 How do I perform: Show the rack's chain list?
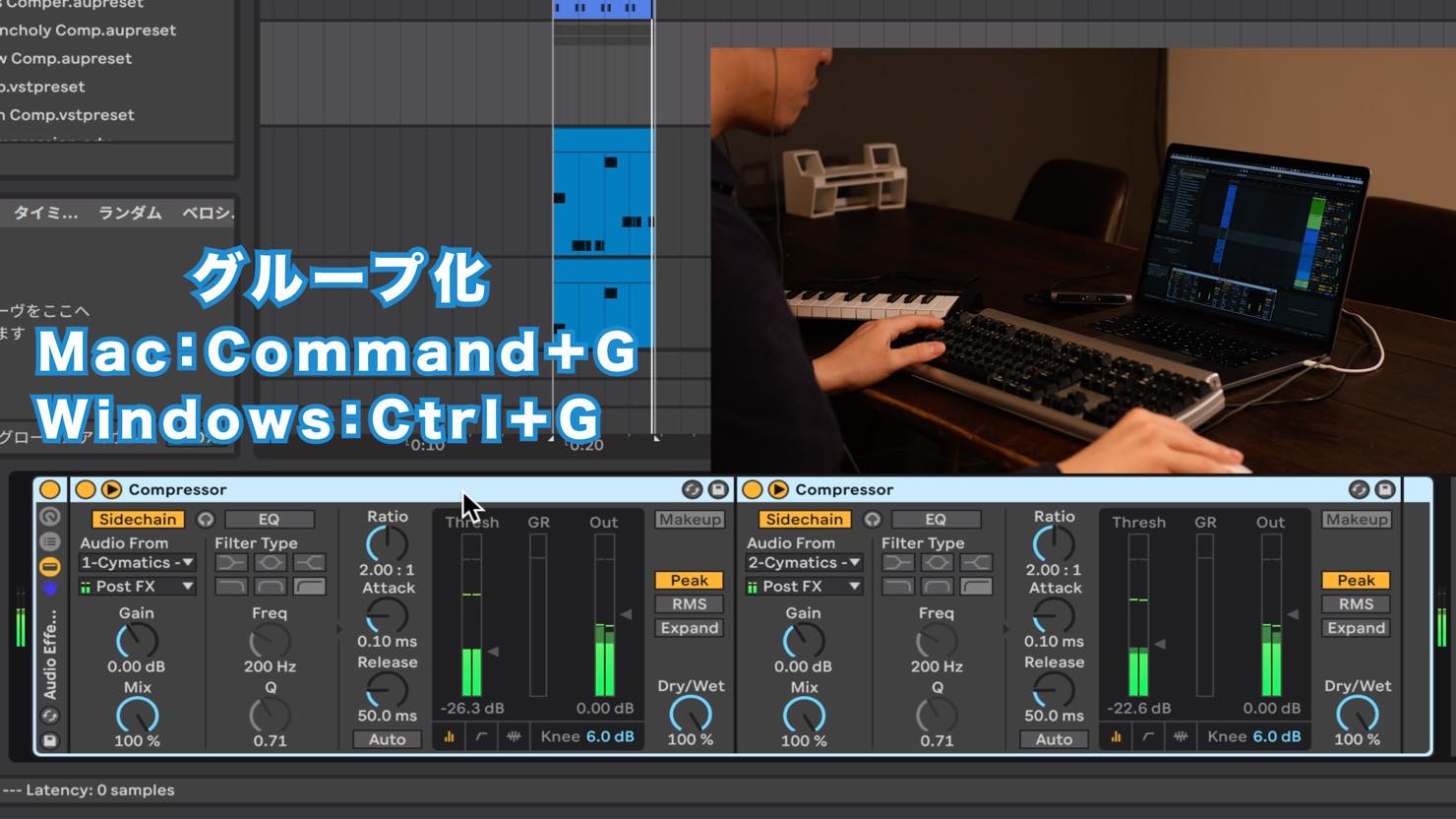tap(49, 541)
